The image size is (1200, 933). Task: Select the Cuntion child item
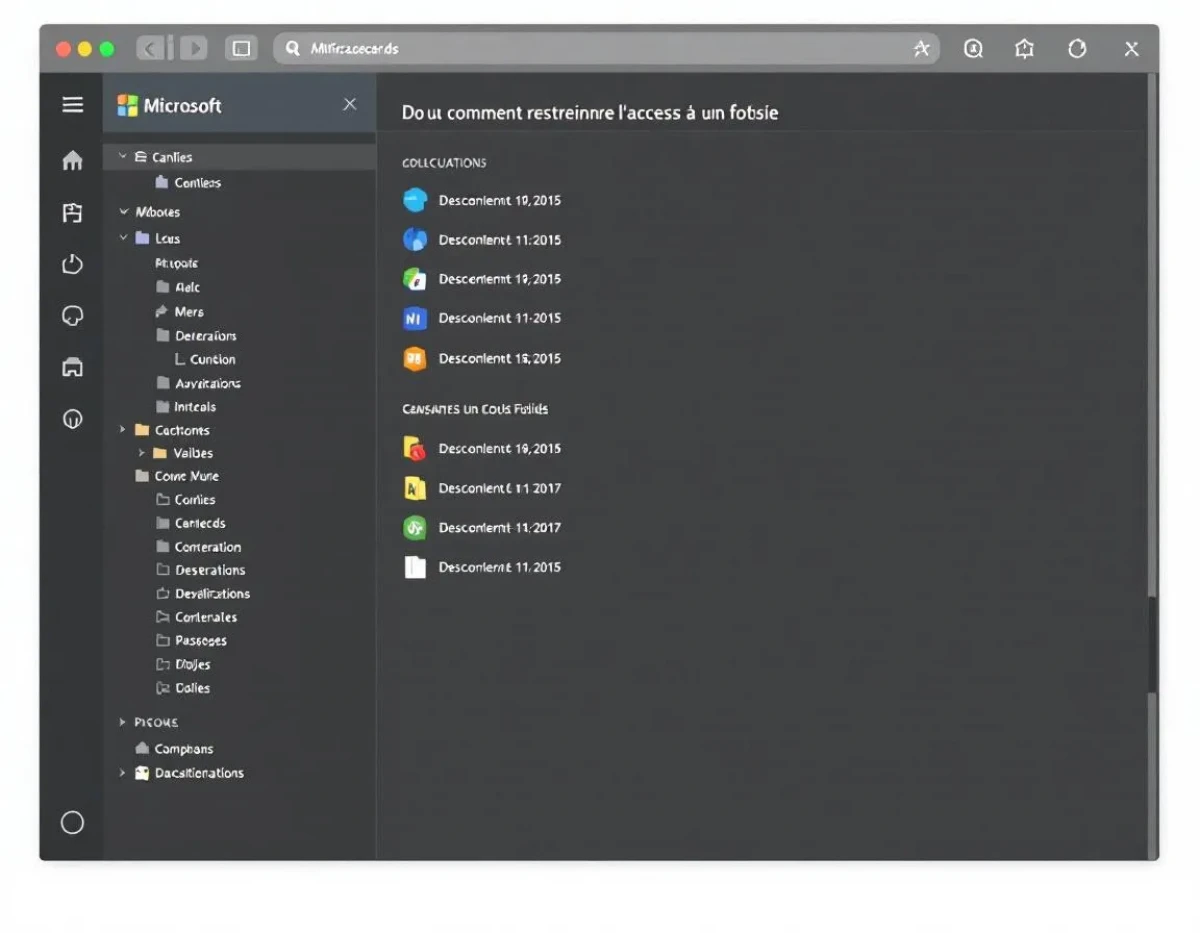tap(205, 359)
